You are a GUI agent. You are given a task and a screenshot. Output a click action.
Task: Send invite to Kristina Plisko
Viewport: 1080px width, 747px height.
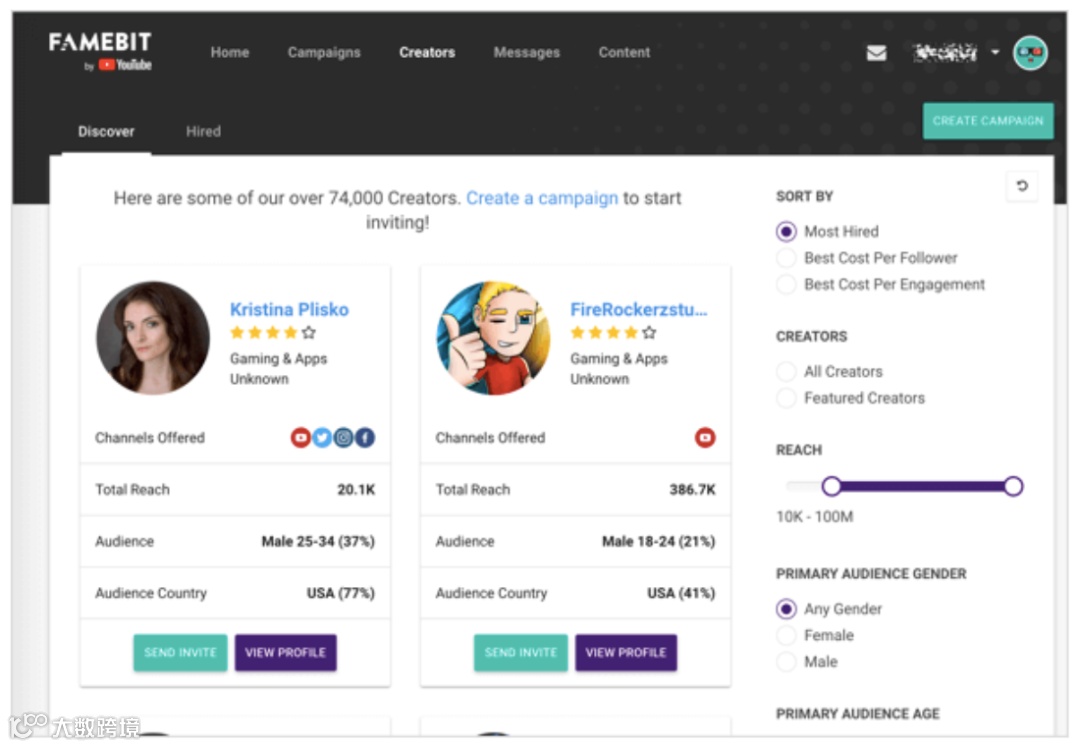coord(180,653)
